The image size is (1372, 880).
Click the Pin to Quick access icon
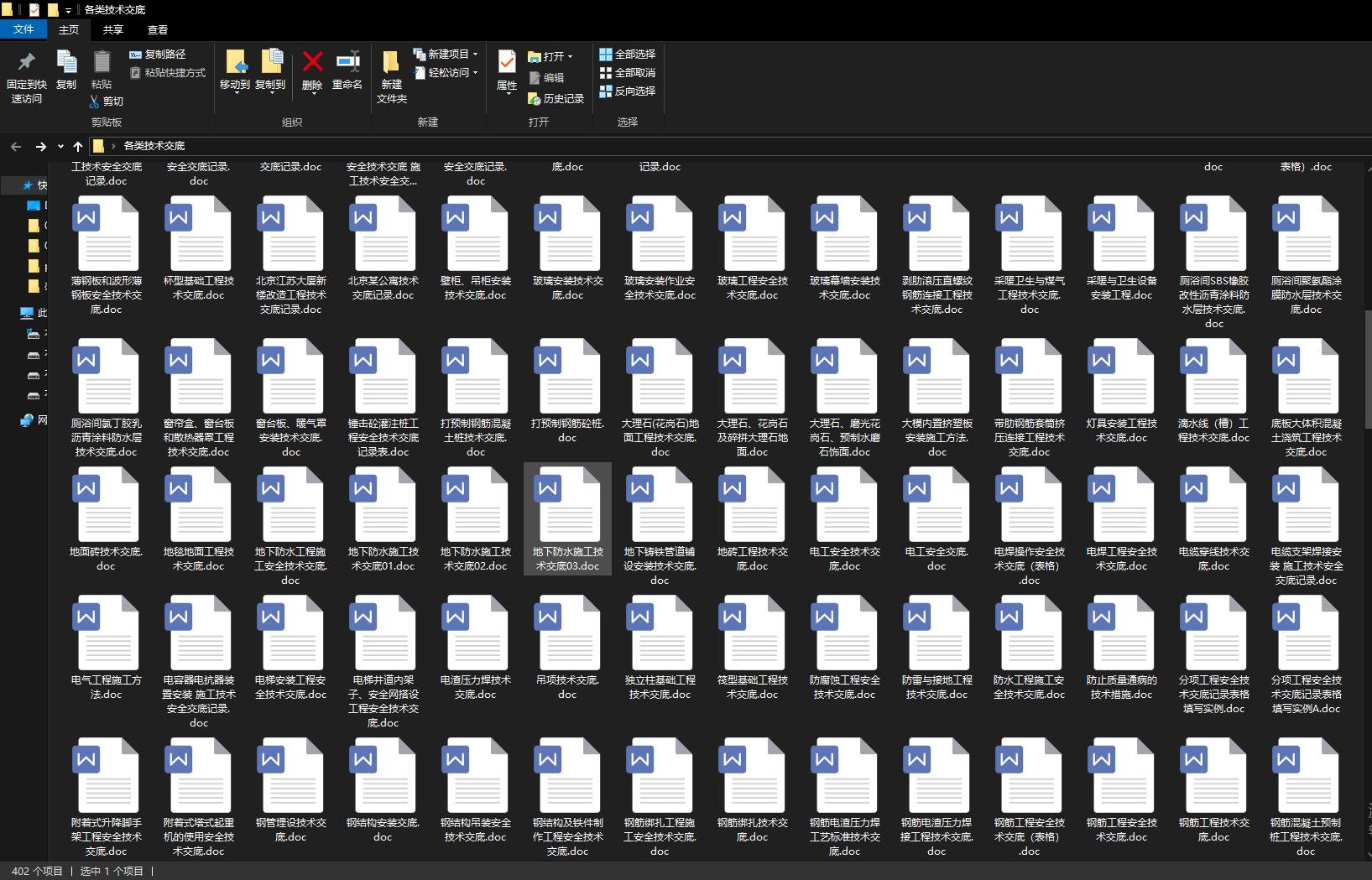click(26, 62)
